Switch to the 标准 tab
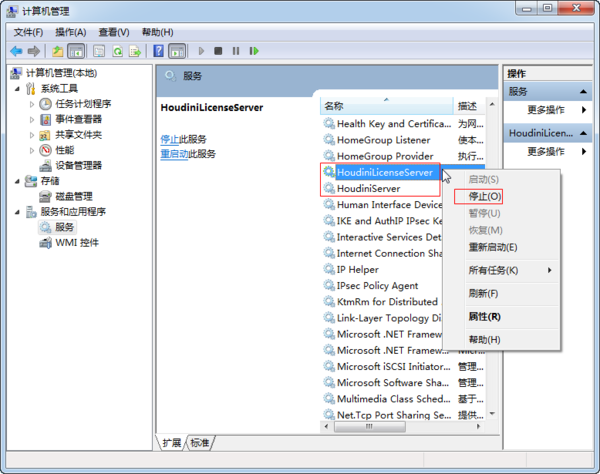Viewport: 600px width, 474px height. pos(200,442)
